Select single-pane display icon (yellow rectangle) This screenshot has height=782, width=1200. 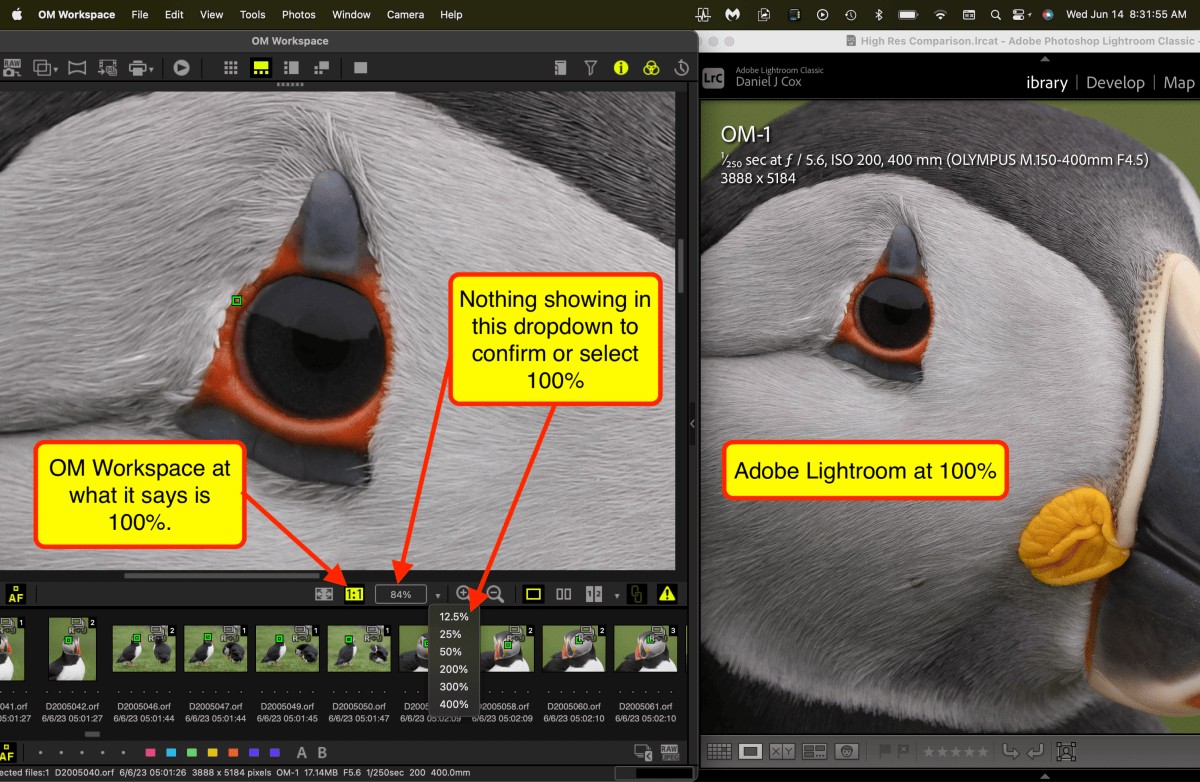click(533, 594)
